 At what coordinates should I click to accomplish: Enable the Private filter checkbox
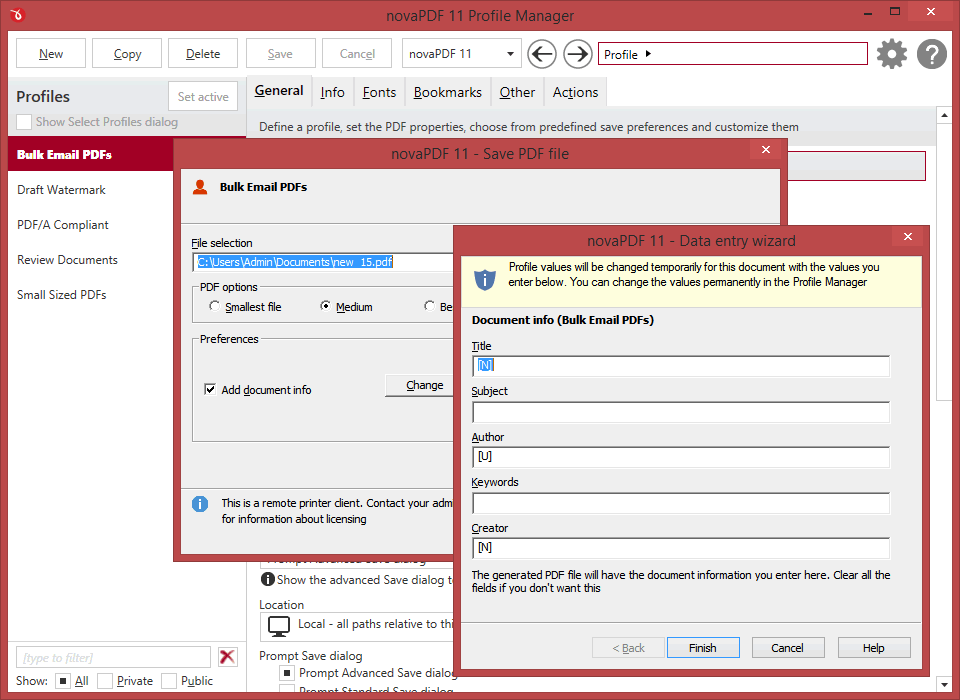point(105,680)
